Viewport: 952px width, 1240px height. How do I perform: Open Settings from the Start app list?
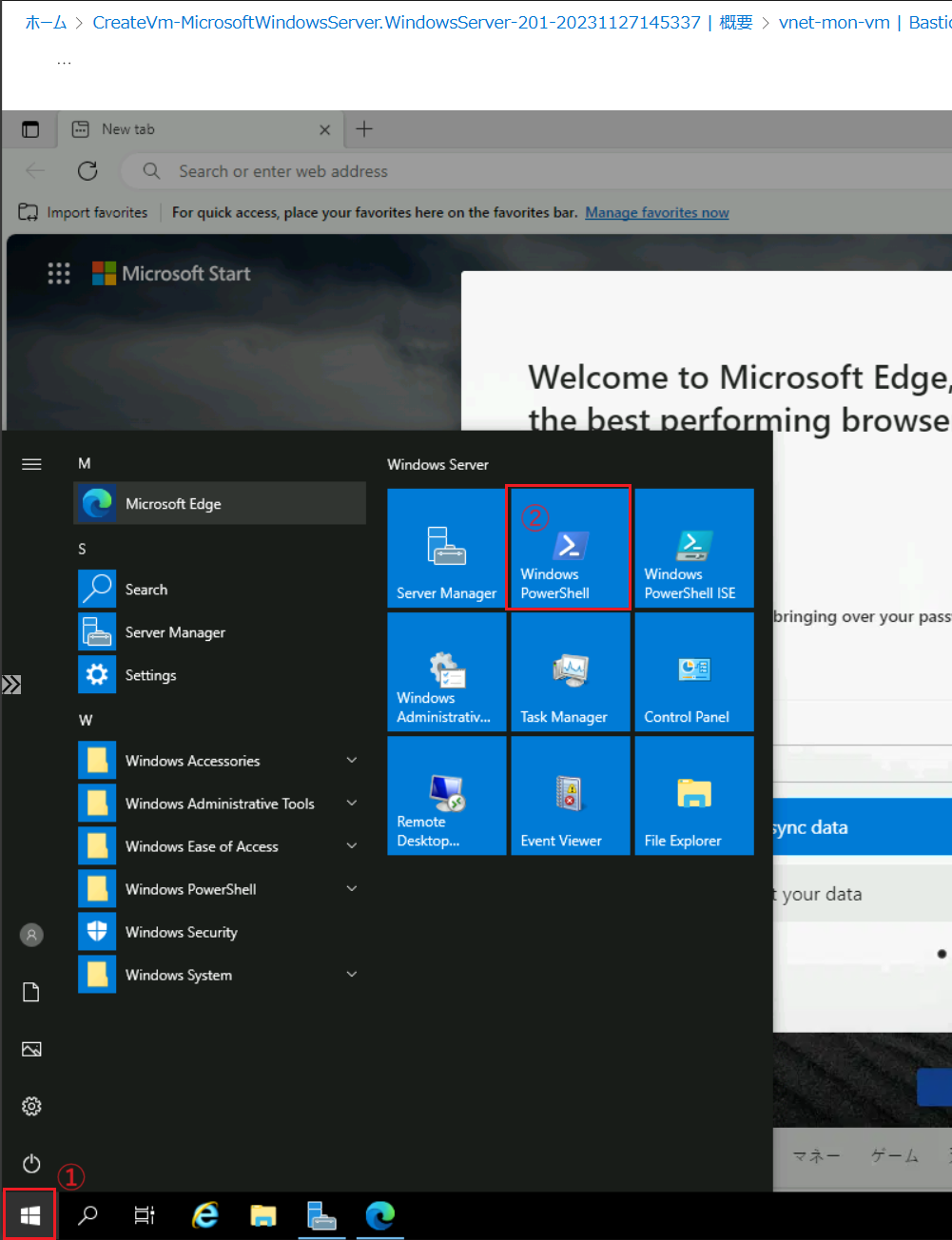[220, 675]
